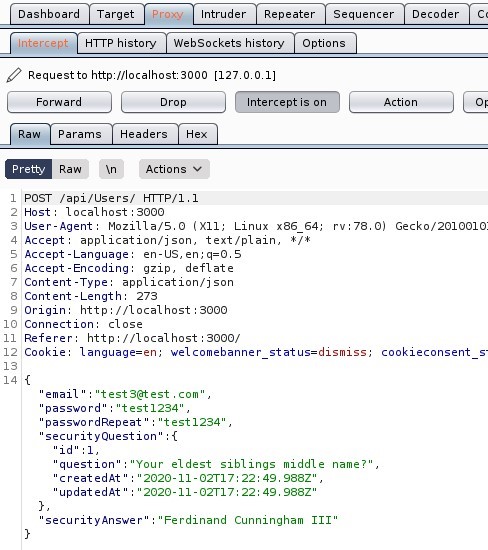The height and width of the screenshot is (550, 488).
Task: Click securityAnswer value Ferdinand Cunningham III
Action: [248, 520]
